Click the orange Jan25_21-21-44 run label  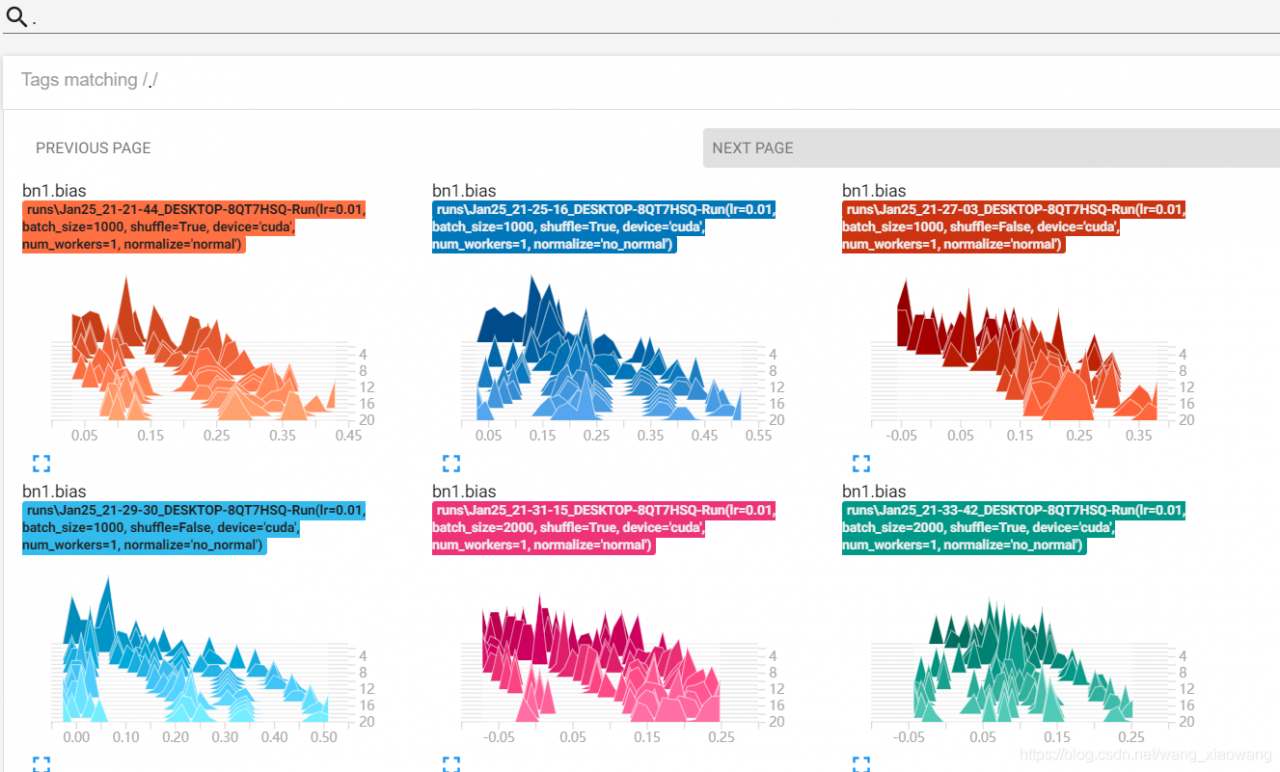click(x=195, y=226)
